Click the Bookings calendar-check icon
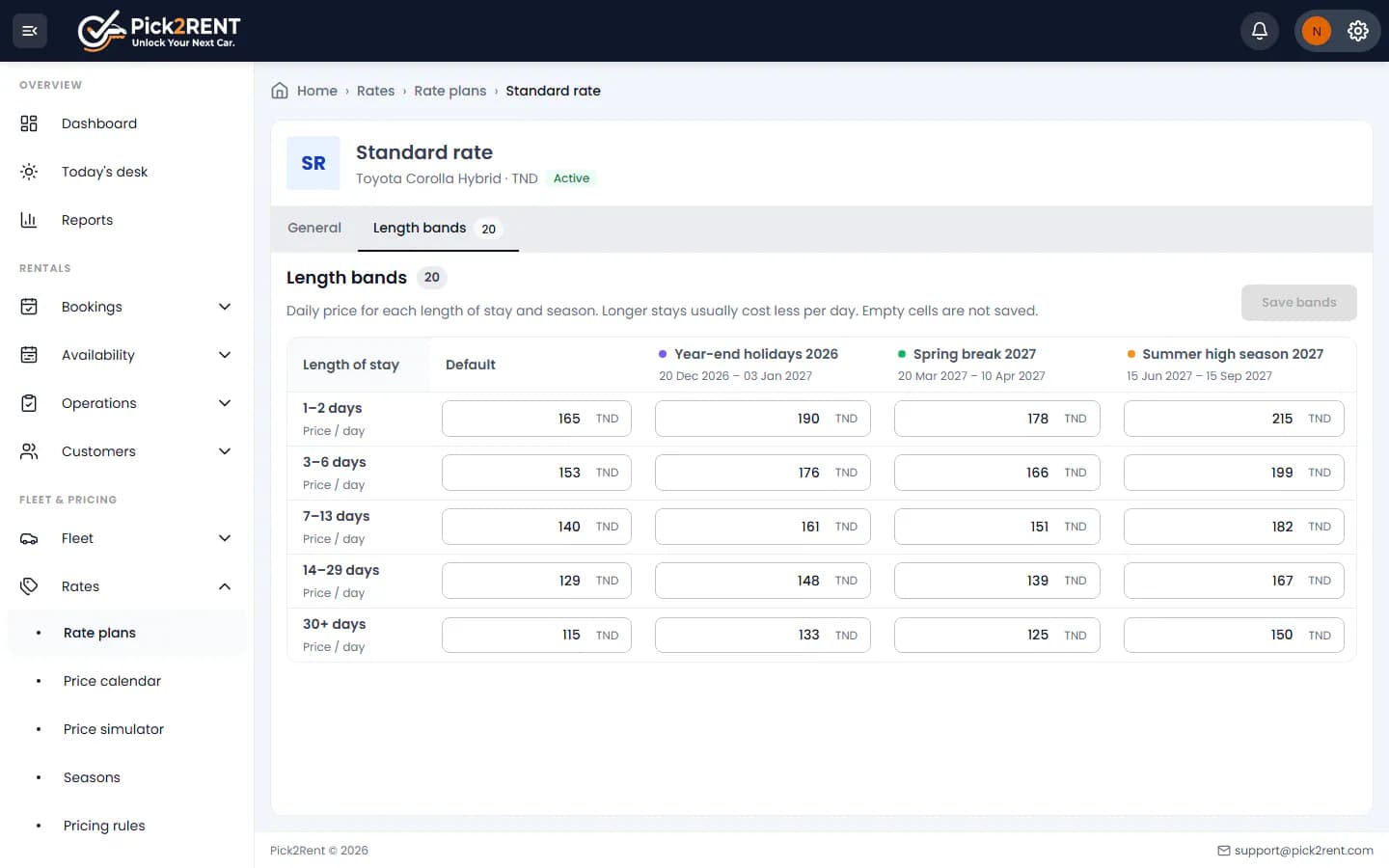Image resolution: width=1389 pixels, height=868 pixels. pyautogui.click(x=29, y=307)
